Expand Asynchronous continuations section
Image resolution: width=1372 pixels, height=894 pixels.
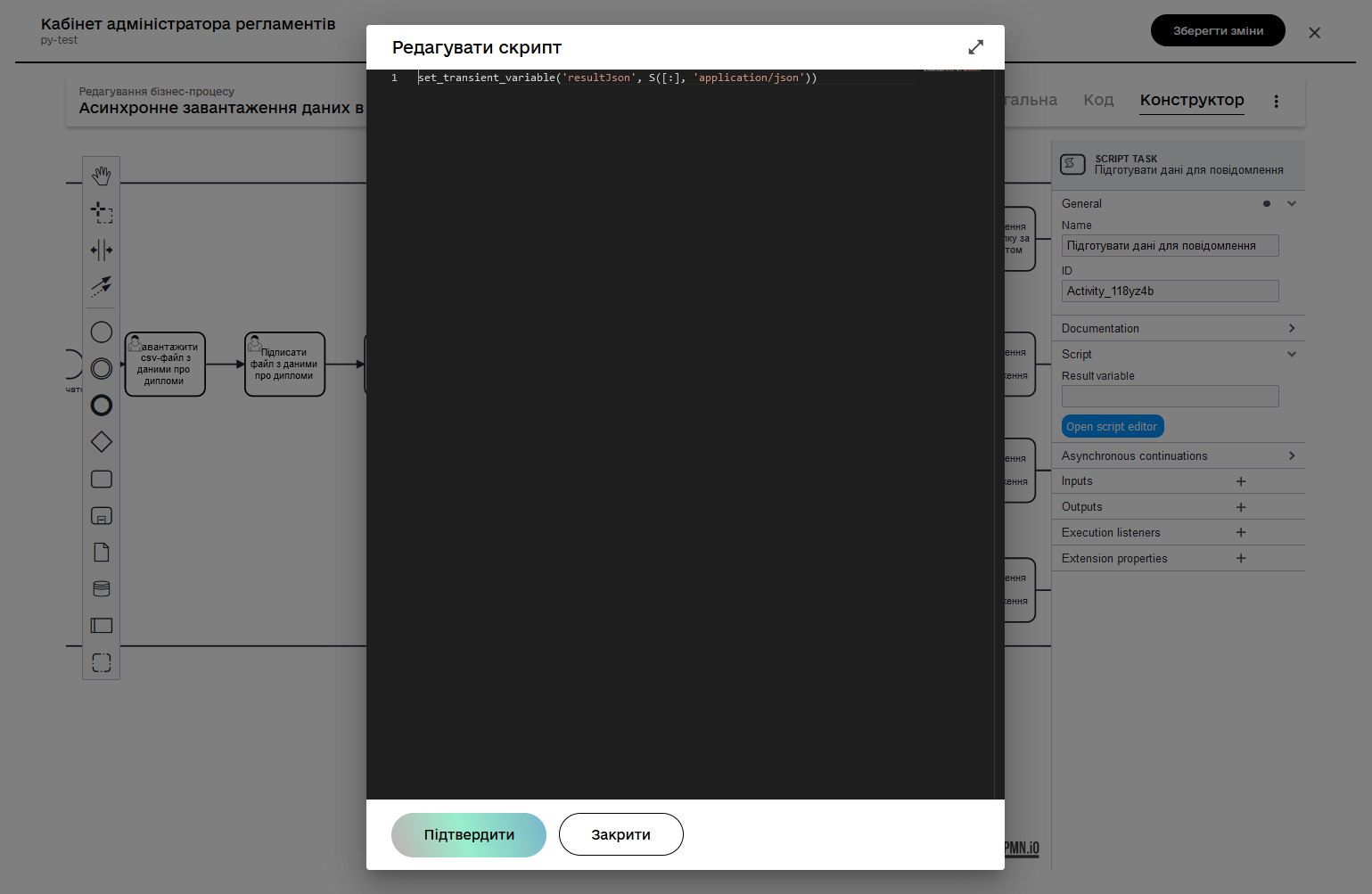point(1292,455)
